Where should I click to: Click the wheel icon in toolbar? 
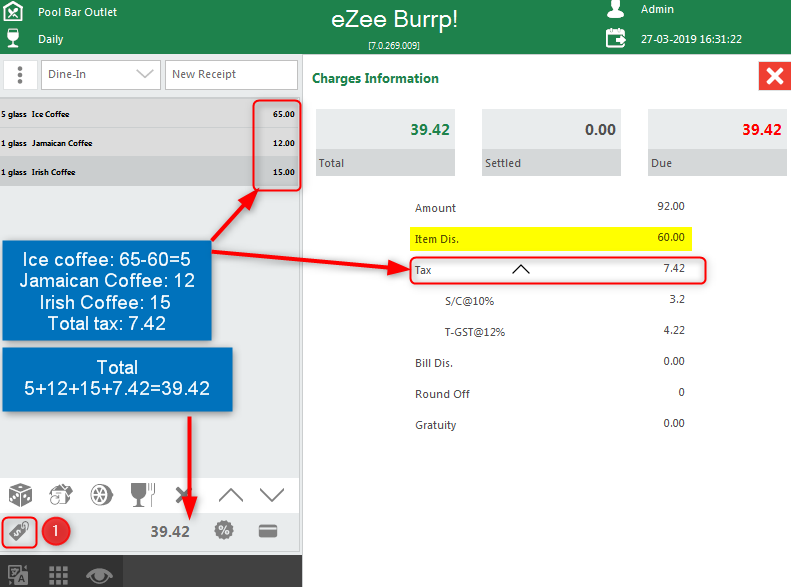click(x=101, y=495)
